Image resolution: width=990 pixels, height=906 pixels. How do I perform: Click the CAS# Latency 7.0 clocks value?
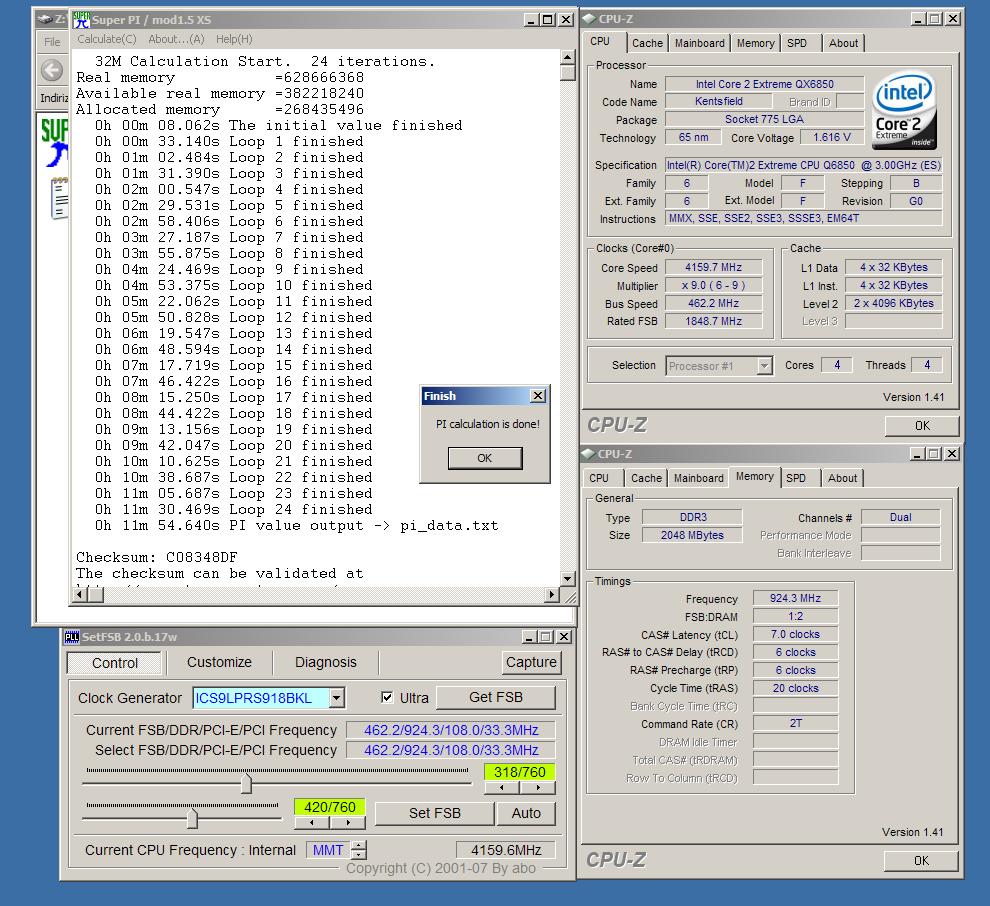(796, 635)
